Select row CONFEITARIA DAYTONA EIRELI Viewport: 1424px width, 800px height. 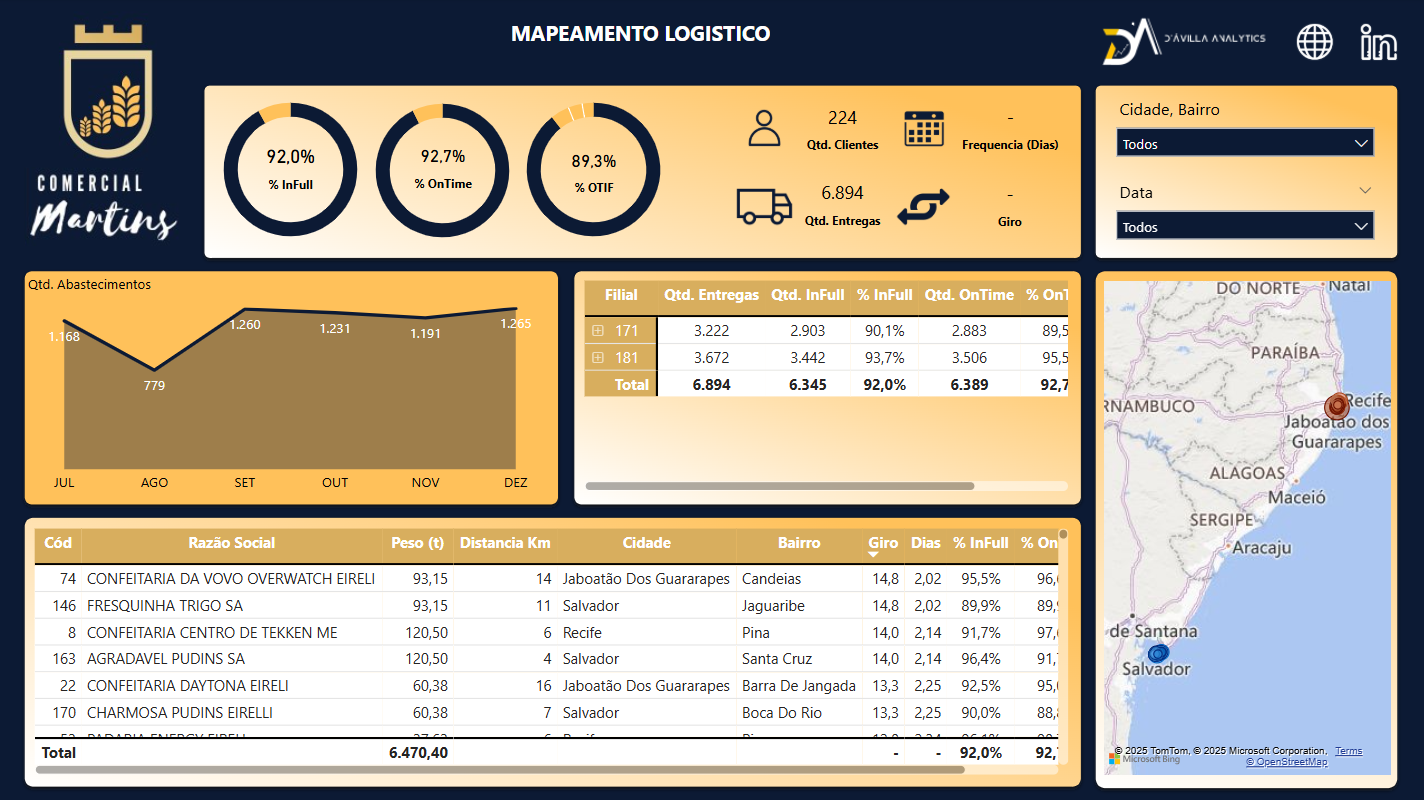(546, 686)
